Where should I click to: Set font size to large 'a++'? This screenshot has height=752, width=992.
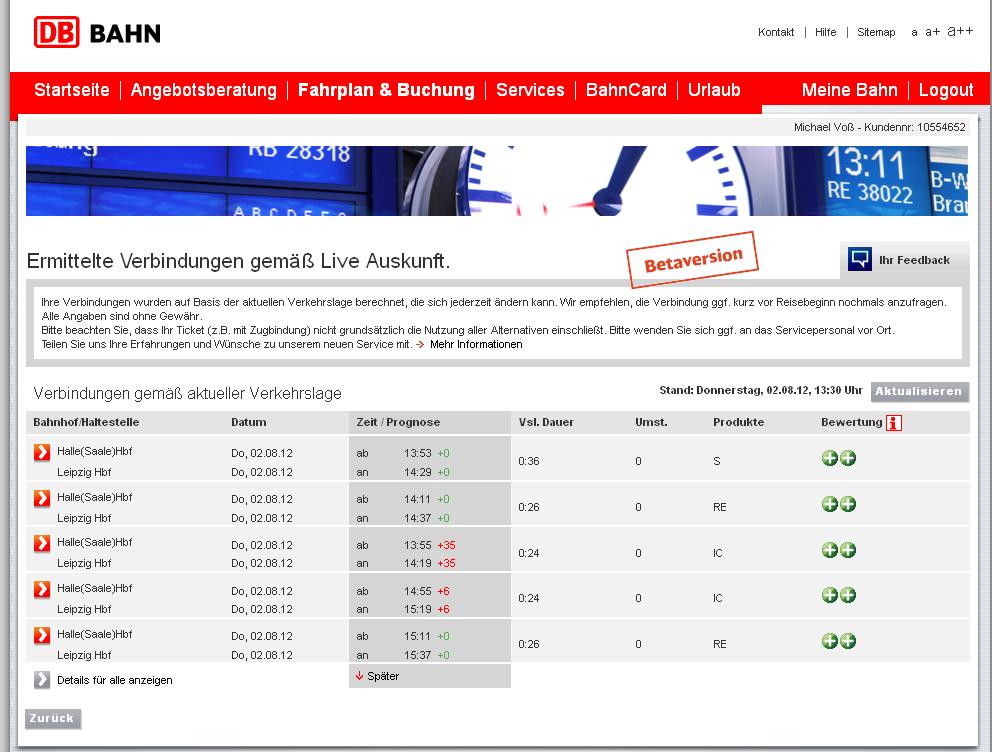point(960,30)
